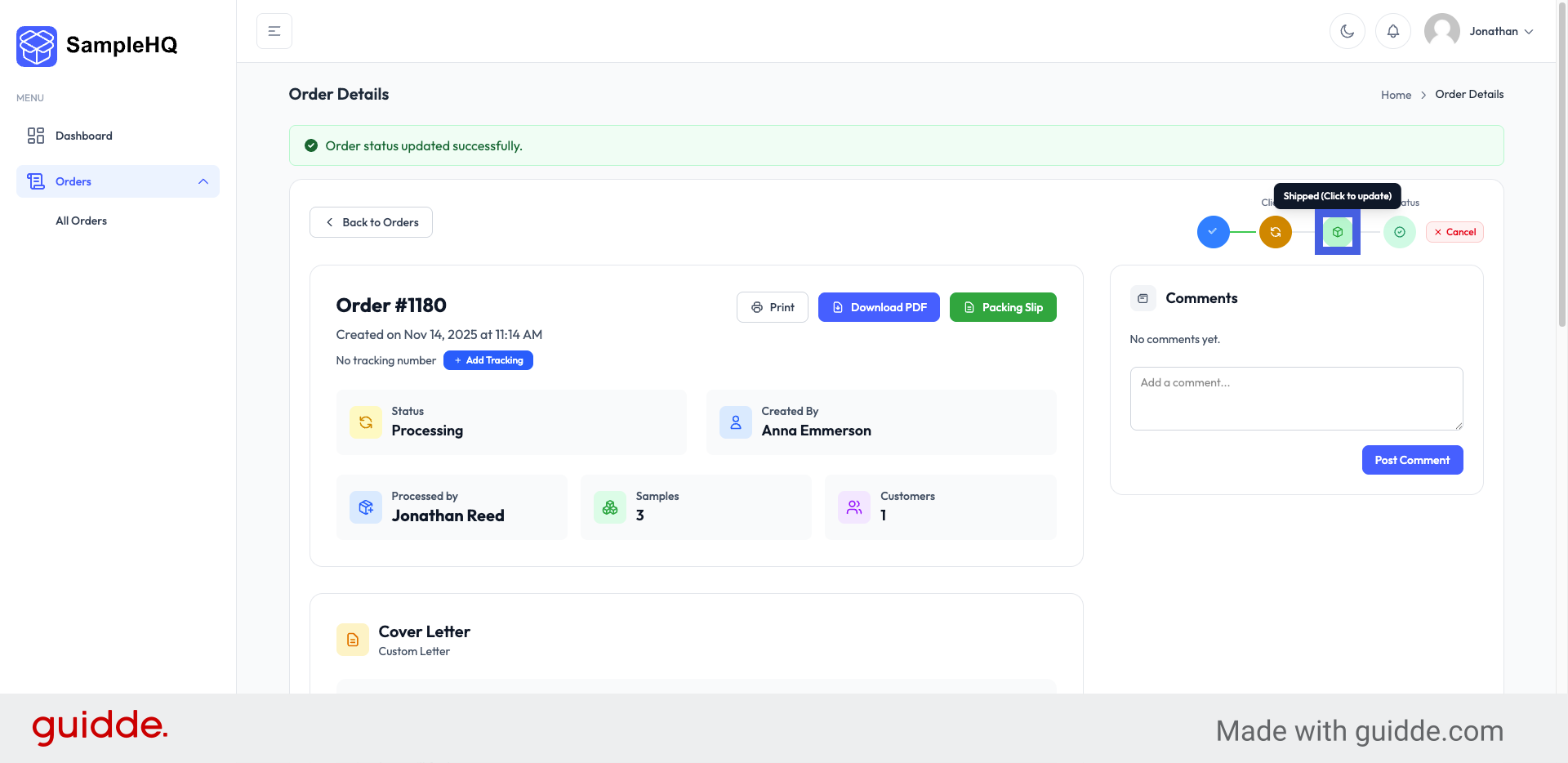Viewport: 1568px width, 763px height.
Task: Toggle the sidebar hamburger menu button
Action: pyautogui.click(x=274, y=31)
